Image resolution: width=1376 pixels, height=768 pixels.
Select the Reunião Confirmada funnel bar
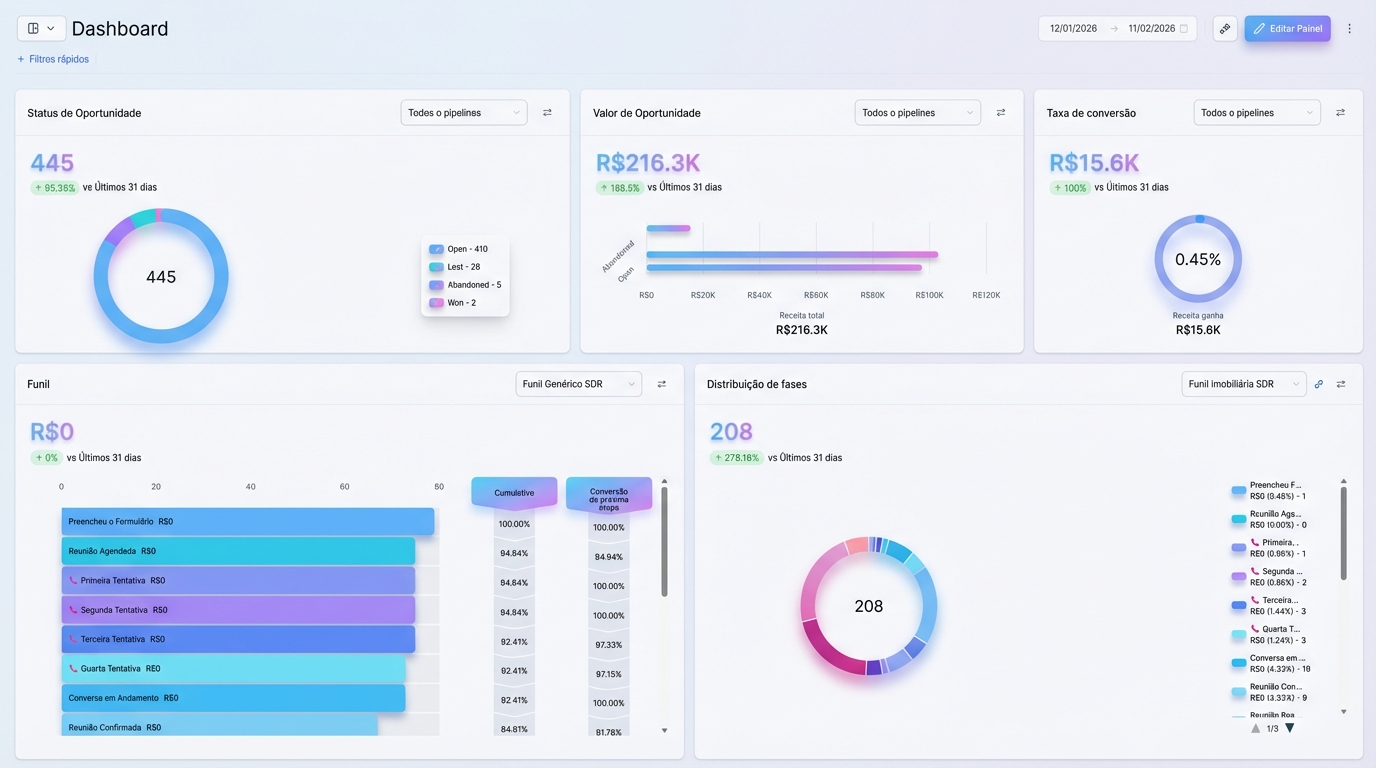[x=220, y=727]
